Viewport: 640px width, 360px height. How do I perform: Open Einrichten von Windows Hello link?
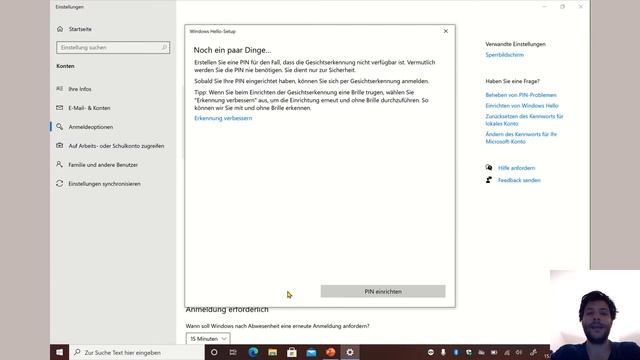click(522, 105)
